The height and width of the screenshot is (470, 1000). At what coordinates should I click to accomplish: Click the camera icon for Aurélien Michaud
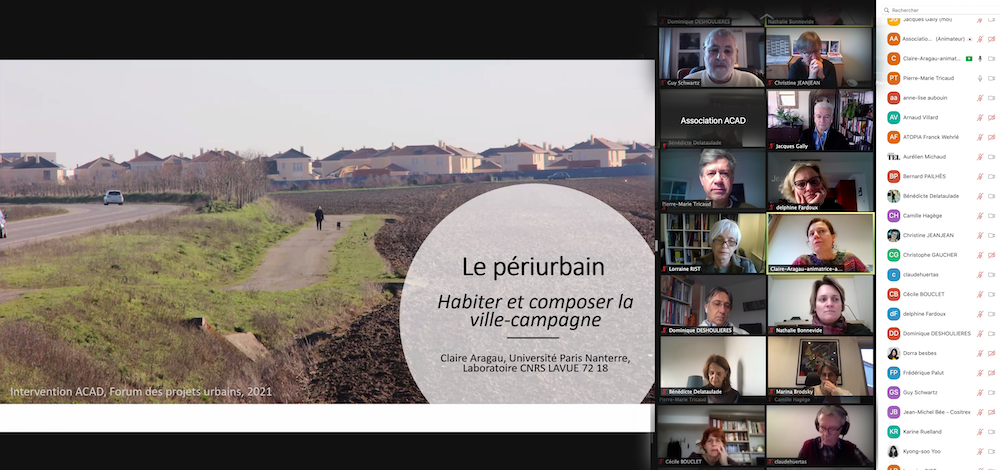[x=992, y=156]
